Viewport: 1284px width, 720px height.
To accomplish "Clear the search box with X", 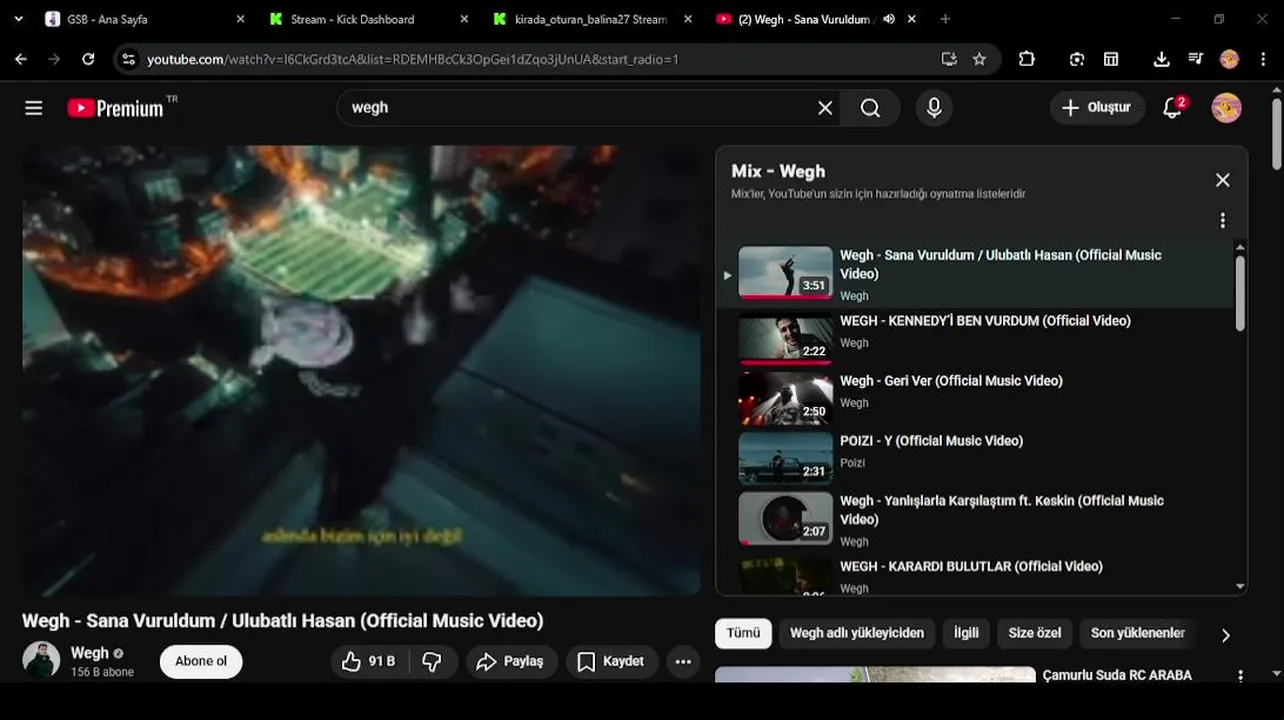I will [825, 108].
